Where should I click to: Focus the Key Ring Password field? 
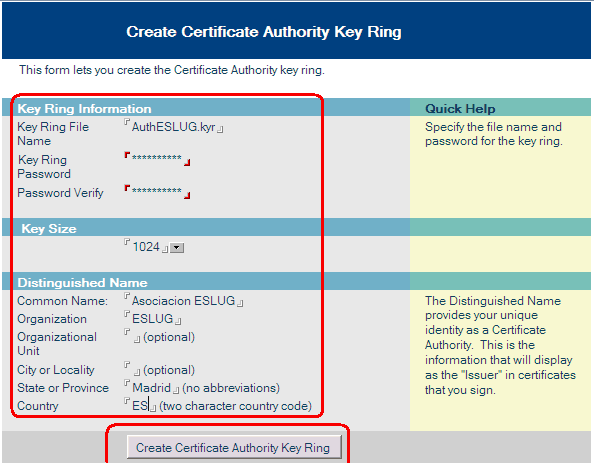pos(157,158)
